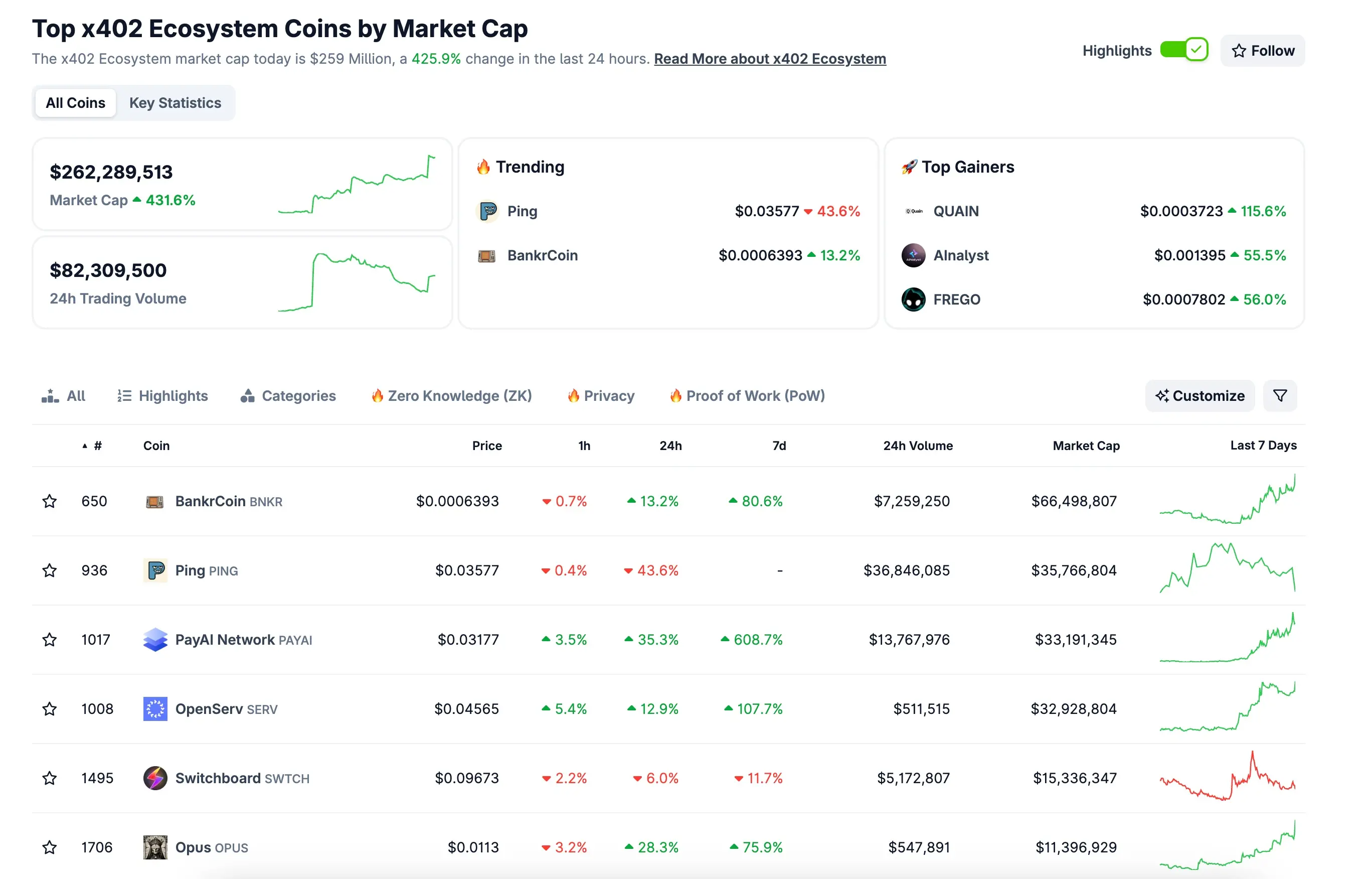Open Read More about x402 Ecosystem link
This screenshot has width=1372, height=879.
770,59
